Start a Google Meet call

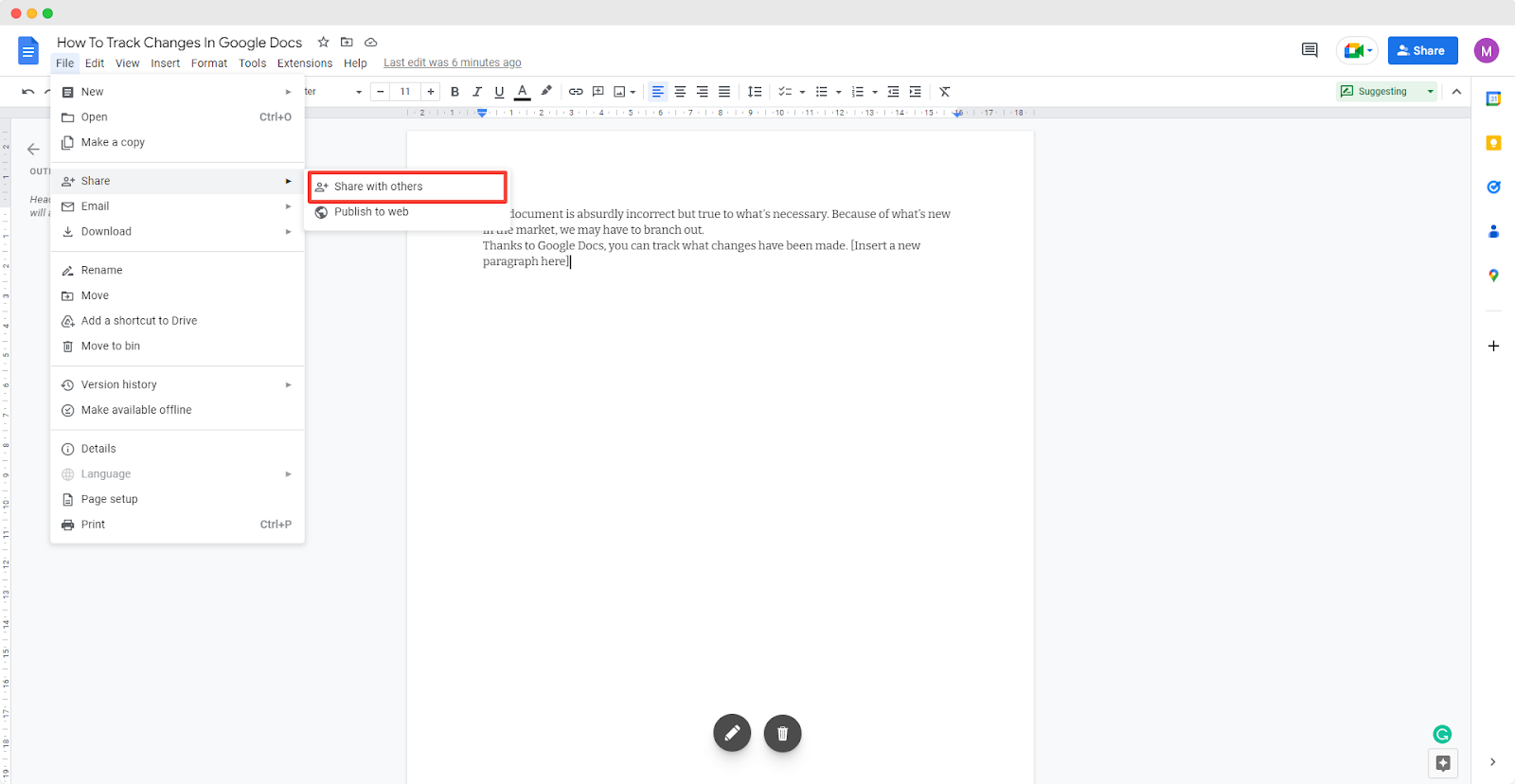tap(1357, 50)
